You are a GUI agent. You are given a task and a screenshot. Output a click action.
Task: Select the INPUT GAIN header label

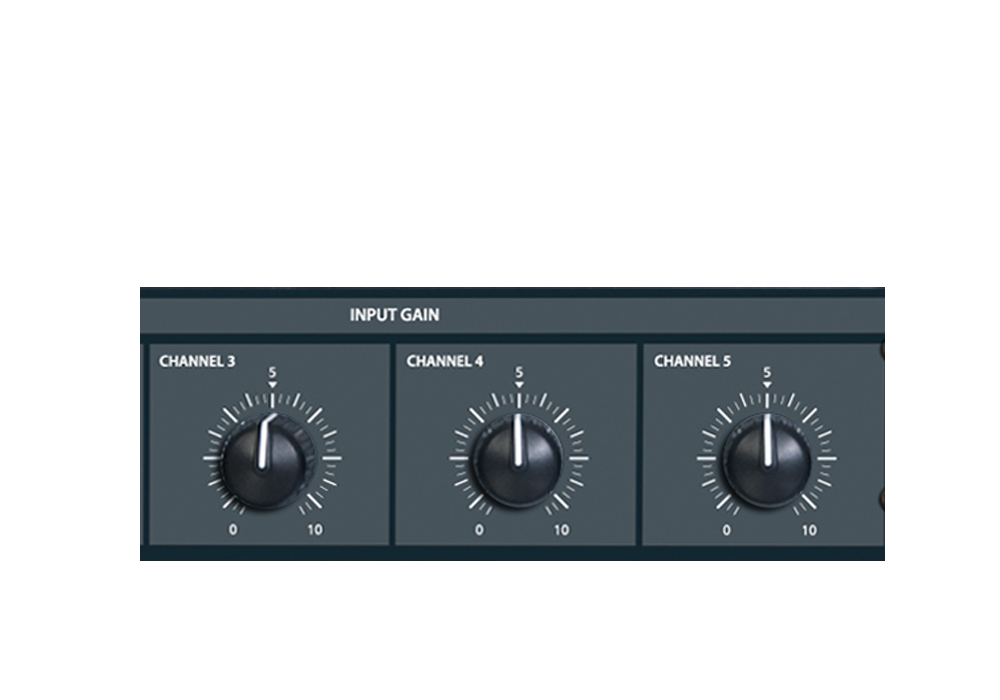394,315
